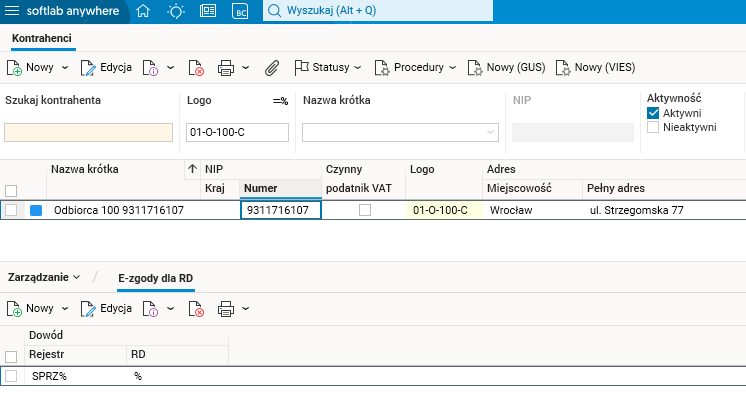The image size is (746, 416).
Task: Enable the Nieaktywni checkbox
Action: (653, 127)
